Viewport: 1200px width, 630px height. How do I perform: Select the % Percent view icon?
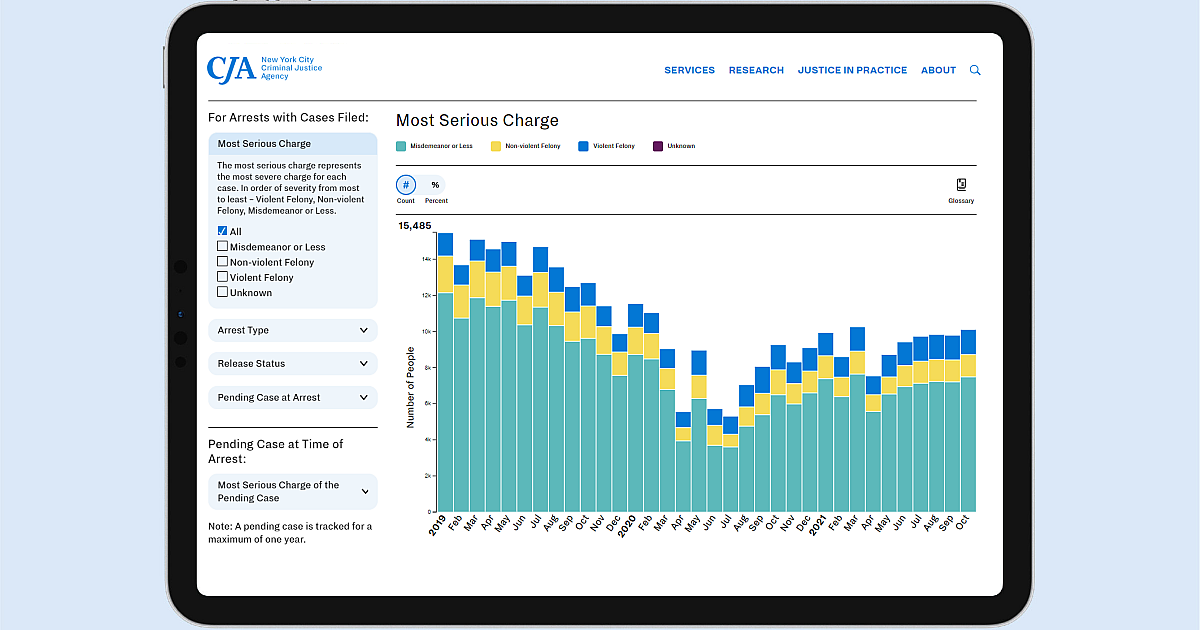point(435,186)
